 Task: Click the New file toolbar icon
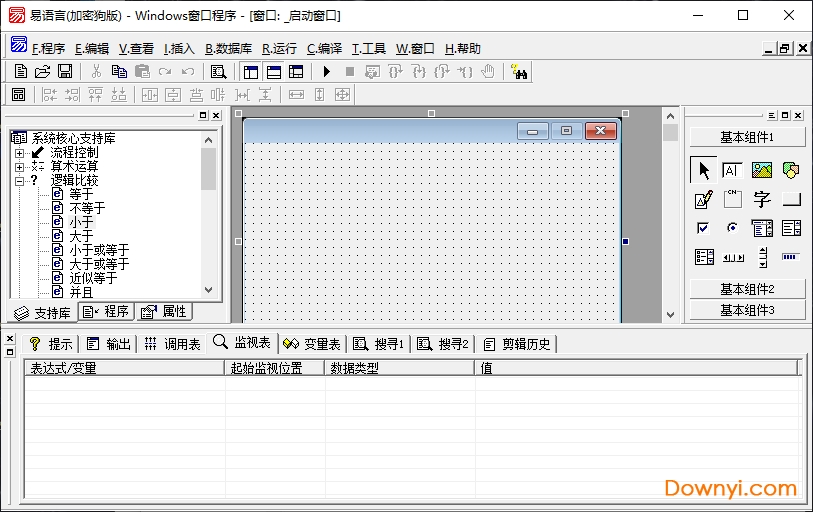tap(21, 72)
